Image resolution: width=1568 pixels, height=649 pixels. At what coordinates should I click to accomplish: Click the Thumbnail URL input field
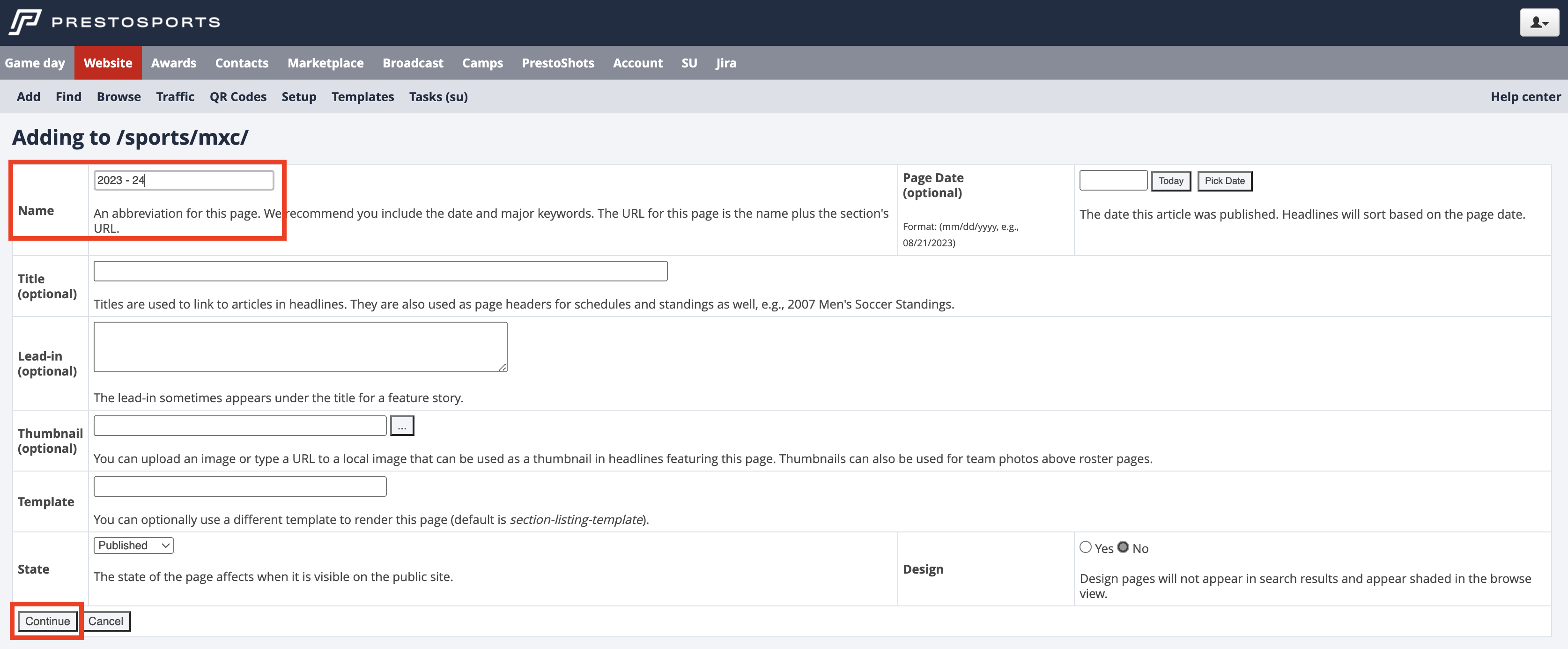240,426
